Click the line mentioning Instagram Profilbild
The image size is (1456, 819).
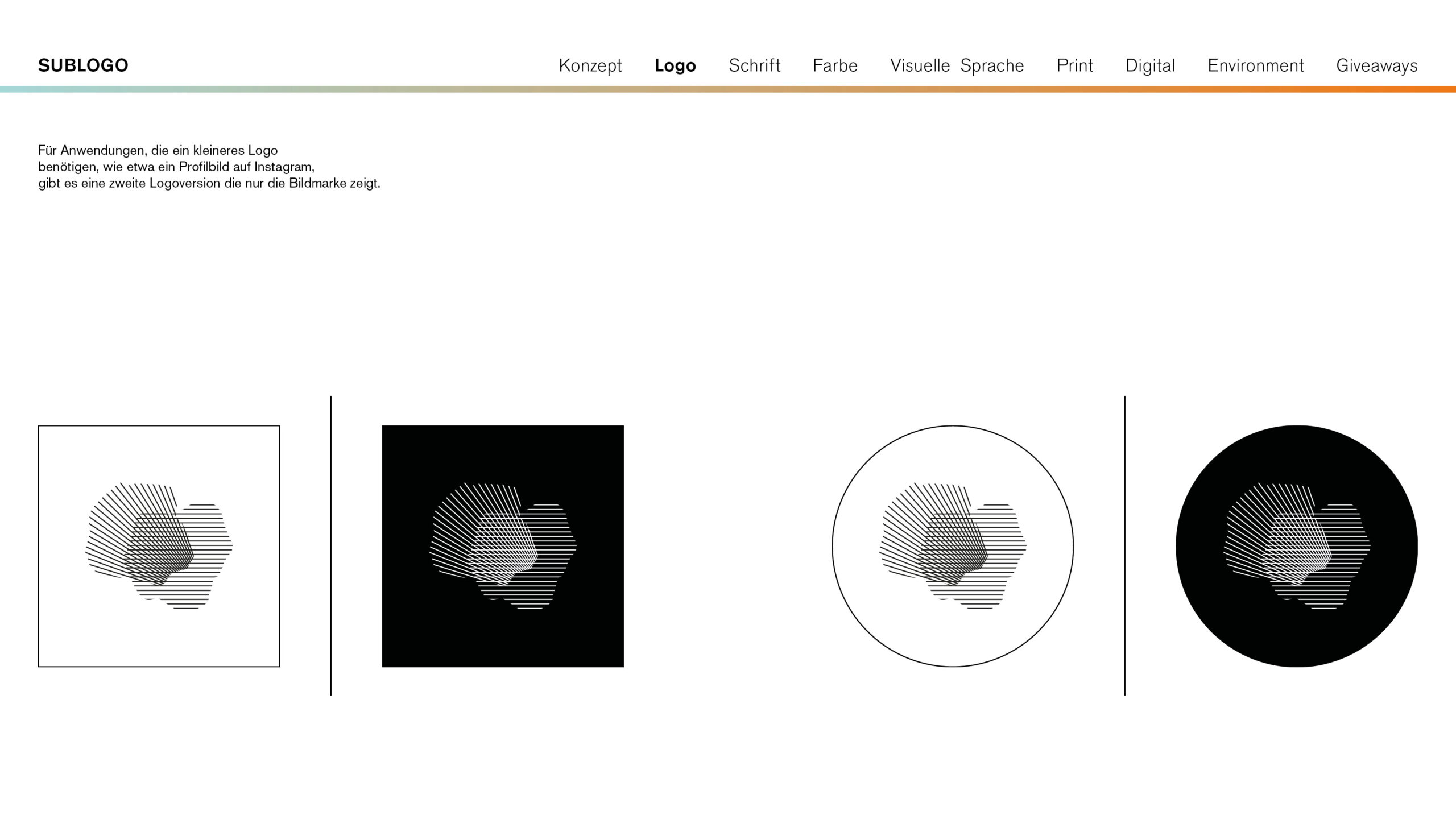pos(176,167)
